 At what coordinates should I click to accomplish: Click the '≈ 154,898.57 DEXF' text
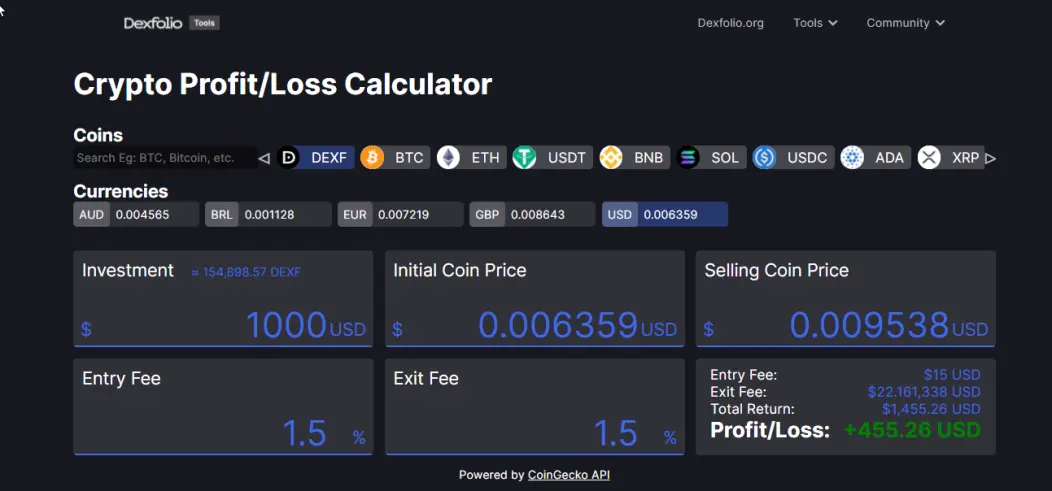tap(246, 272)
